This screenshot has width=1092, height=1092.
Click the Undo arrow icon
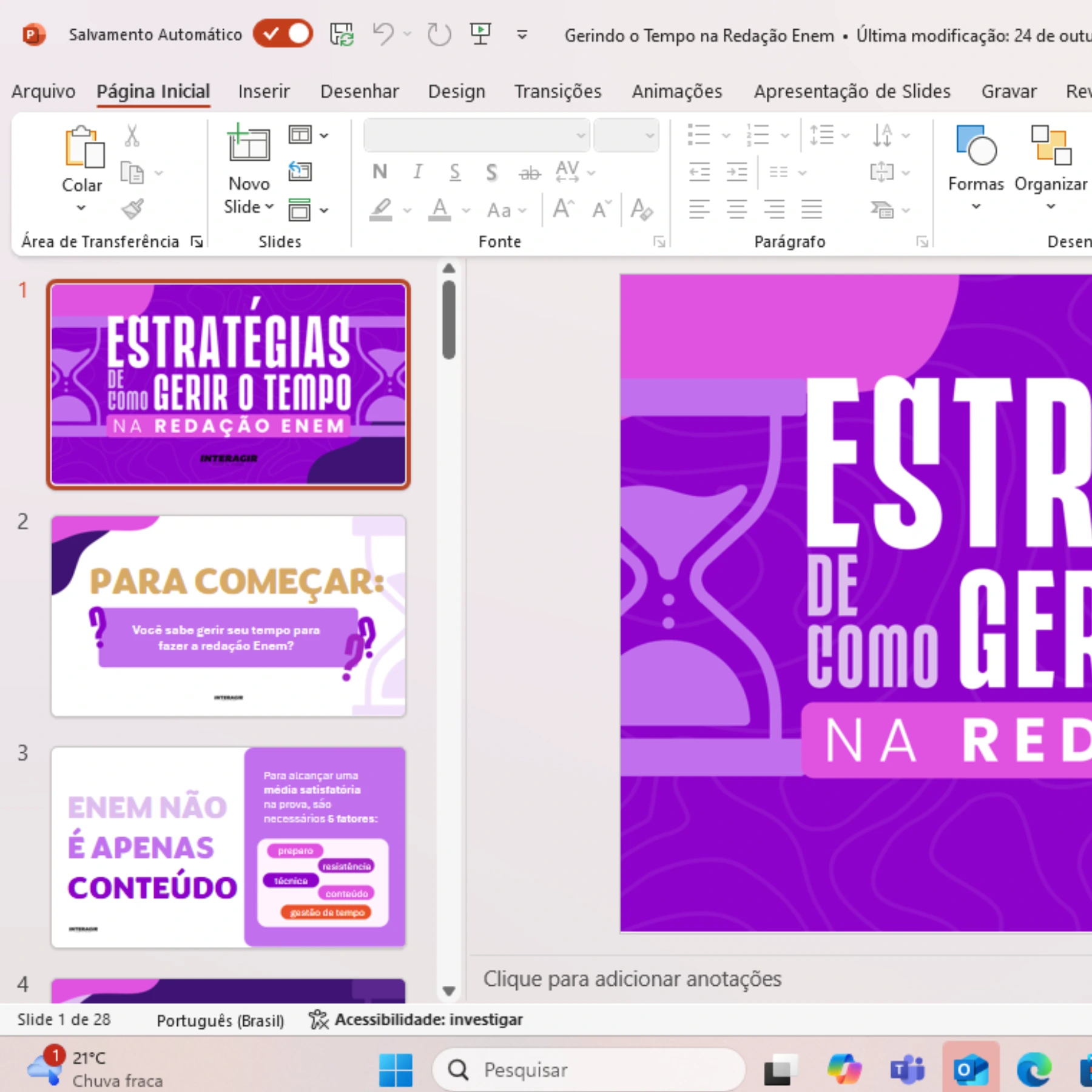pos(383,35)
